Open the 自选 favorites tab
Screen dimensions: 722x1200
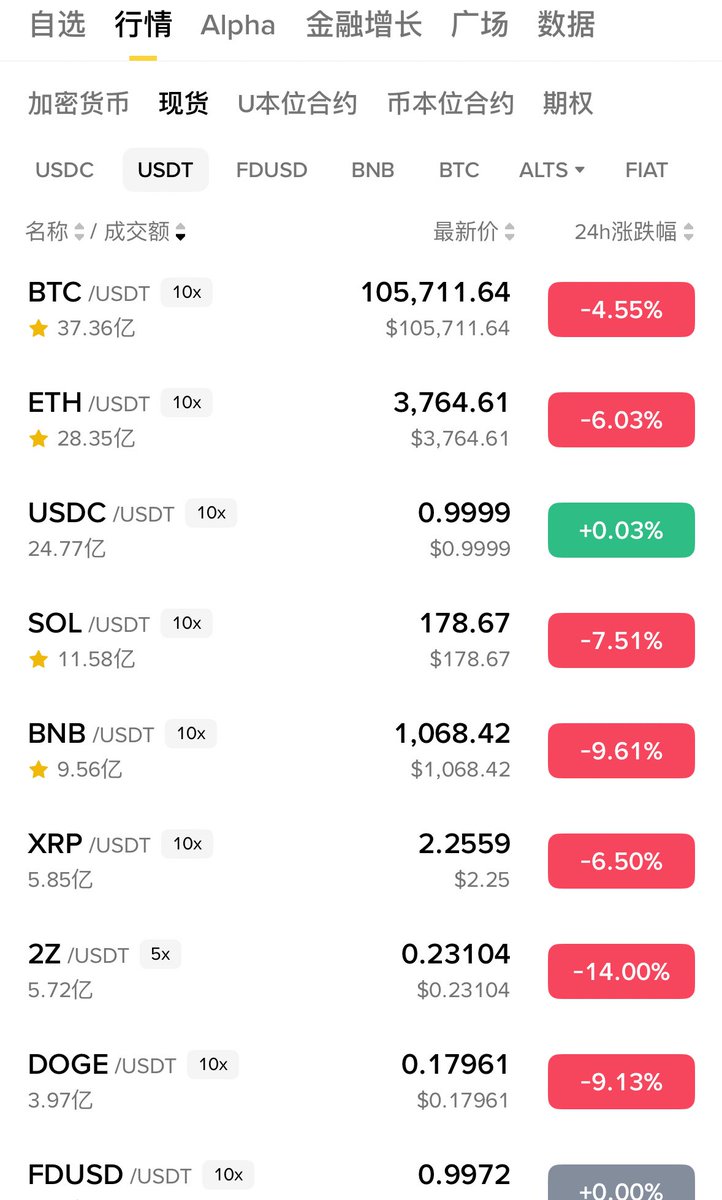(57, 25)
